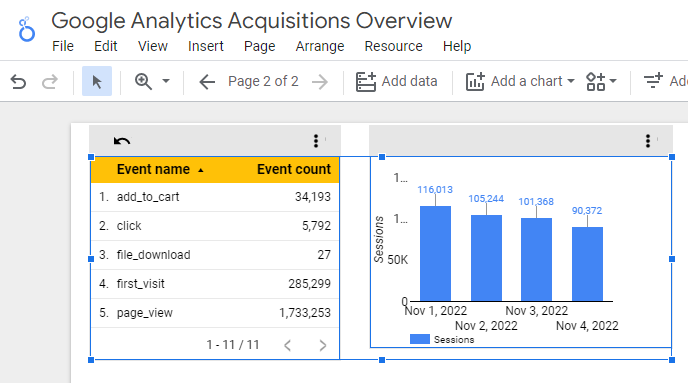Go to the table's next results page
The height and width of the screenshot is (383, 688).
pos(322,345)
